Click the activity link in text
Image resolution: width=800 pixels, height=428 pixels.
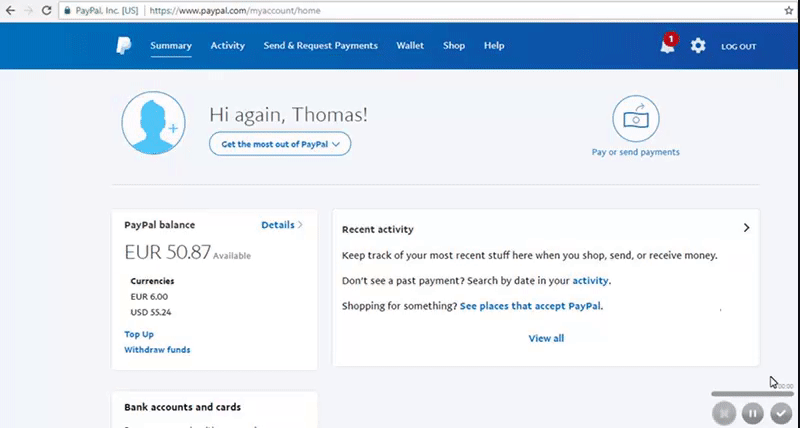click(590, 281)
